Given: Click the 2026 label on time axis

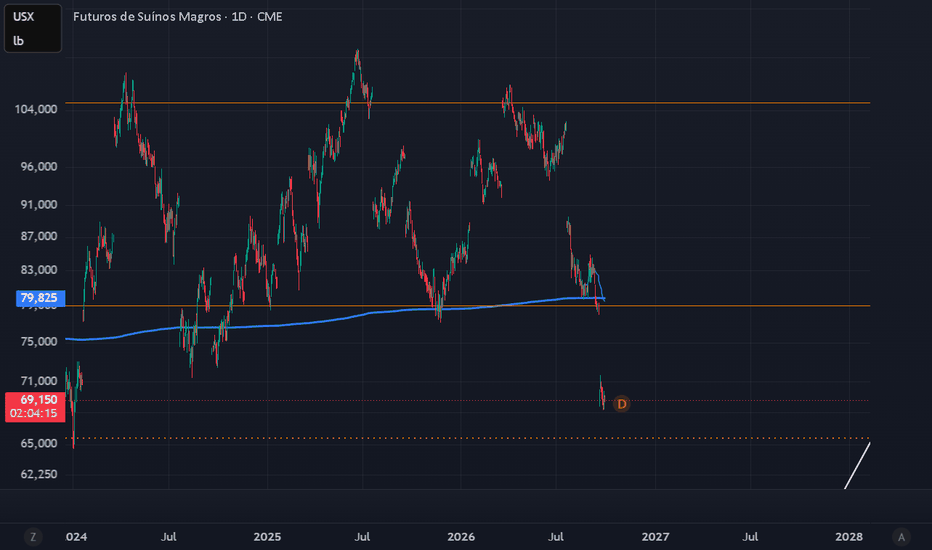Looking at the screenshot, I should click(461, 537).
